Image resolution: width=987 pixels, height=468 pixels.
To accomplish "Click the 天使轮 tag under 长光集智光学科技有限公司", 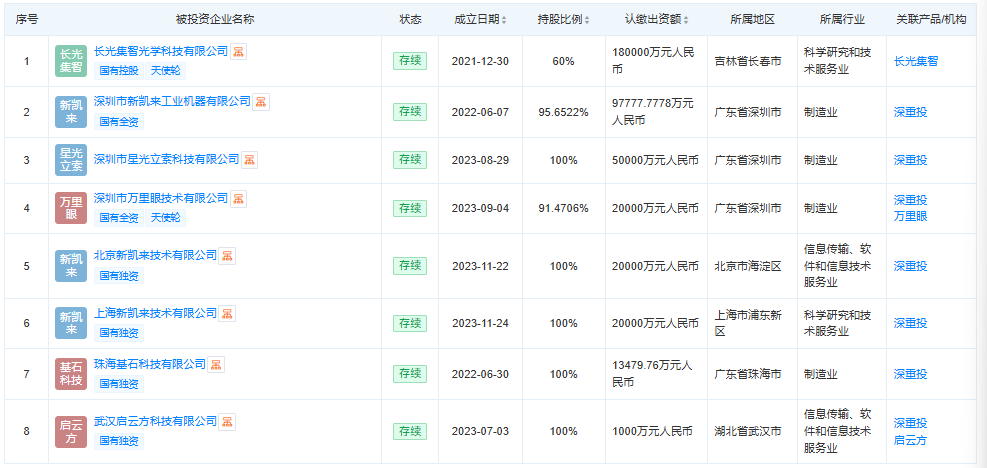I will [x=165, y=71].
